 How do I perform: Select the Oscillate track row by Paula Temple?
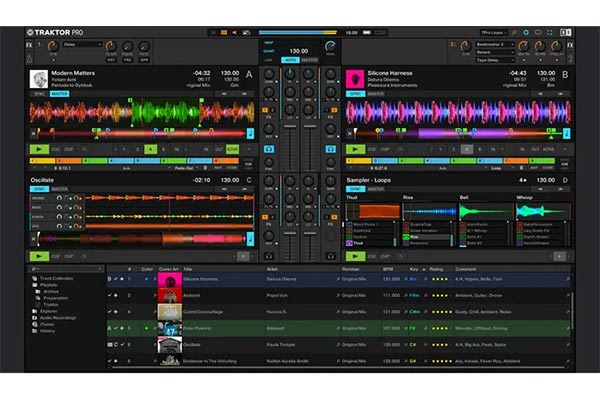tap(300, 344)
